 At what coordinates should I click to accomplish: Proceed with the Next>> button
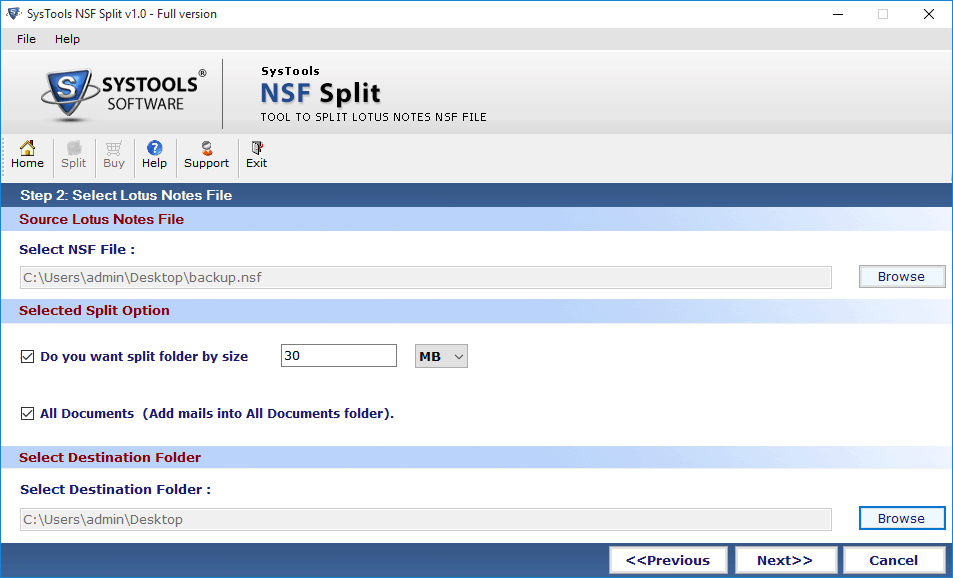(785, 560)
